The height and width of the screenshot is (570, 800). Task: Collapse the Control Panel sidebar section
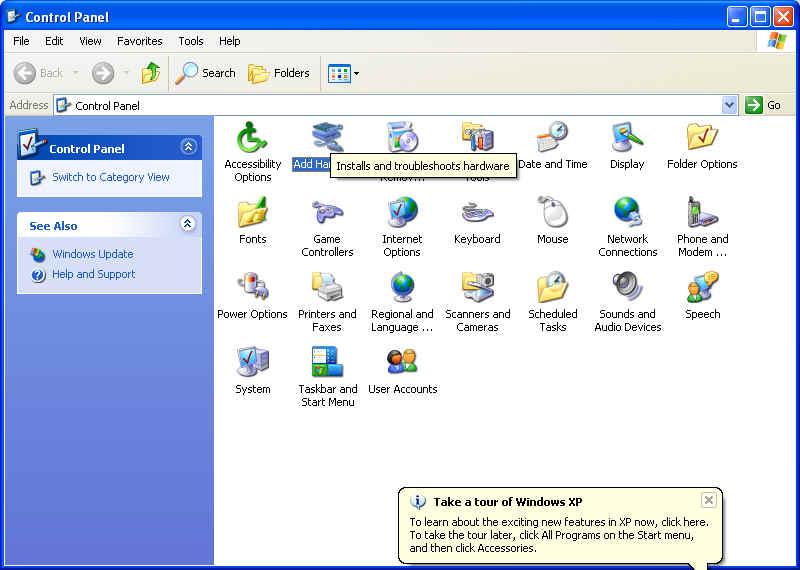click(x=188, y=147)
